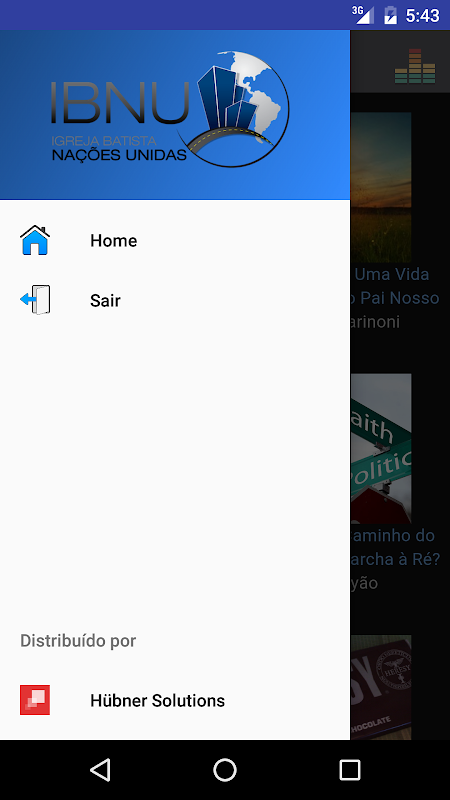Tap the status bar clock

click(x=422, y=15)
